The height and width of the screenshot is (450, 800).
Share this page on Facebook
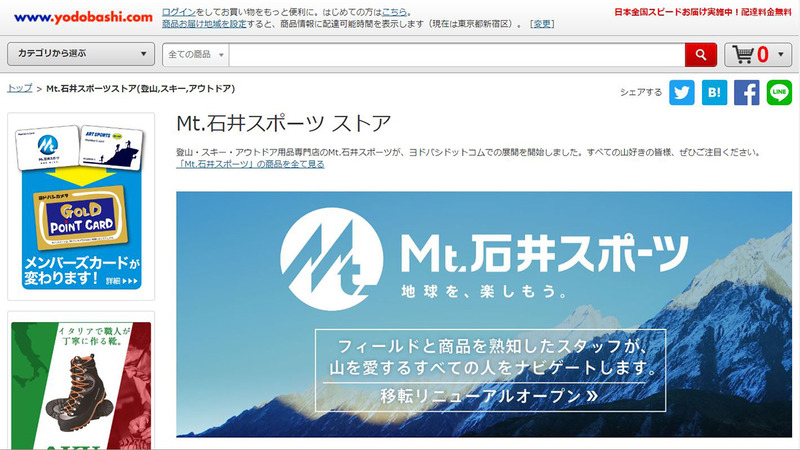[746, 92]
